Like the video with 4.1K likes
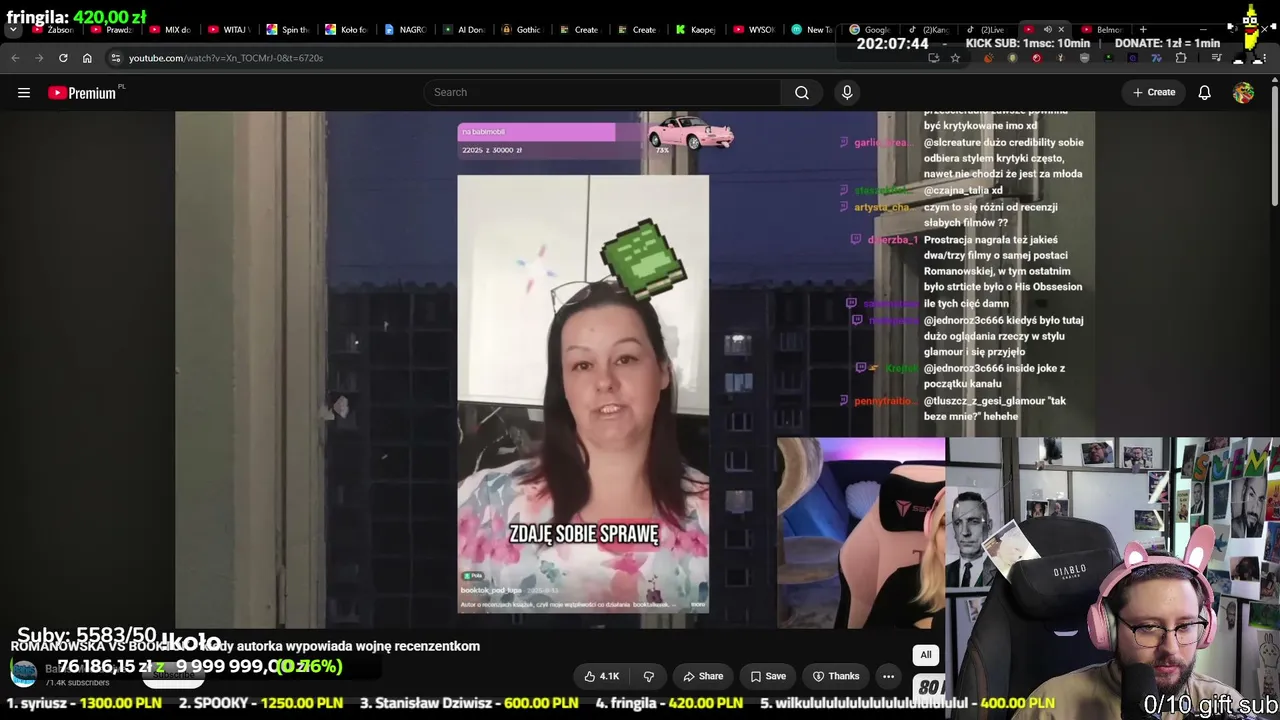 click(602, 676)
